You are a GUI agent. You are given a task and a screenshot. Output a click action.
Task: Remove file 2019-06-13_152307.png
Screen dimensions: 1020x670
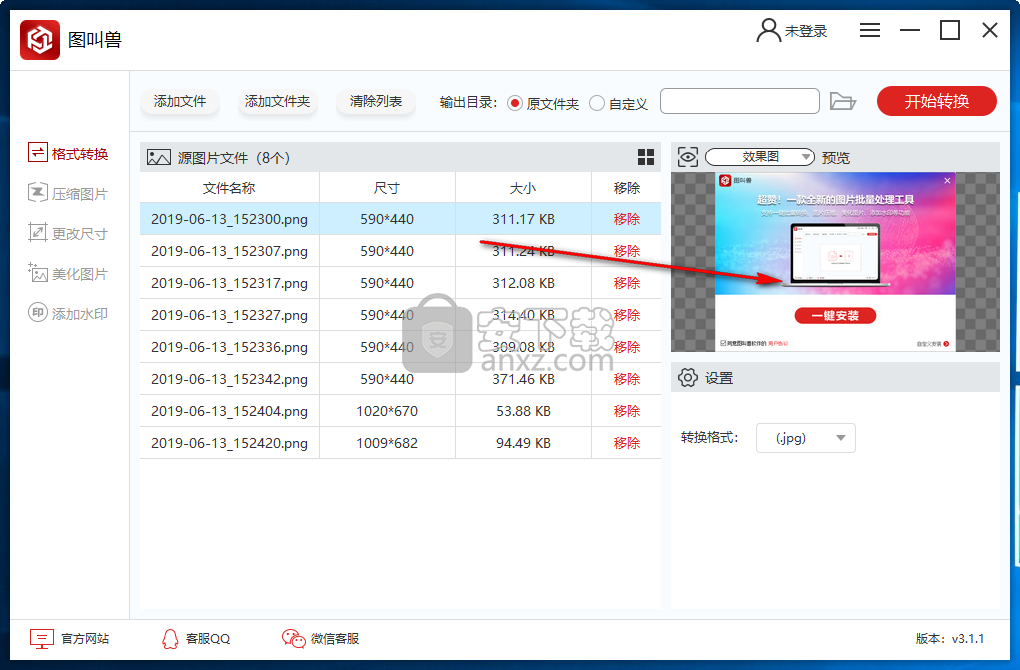(626, 251)
